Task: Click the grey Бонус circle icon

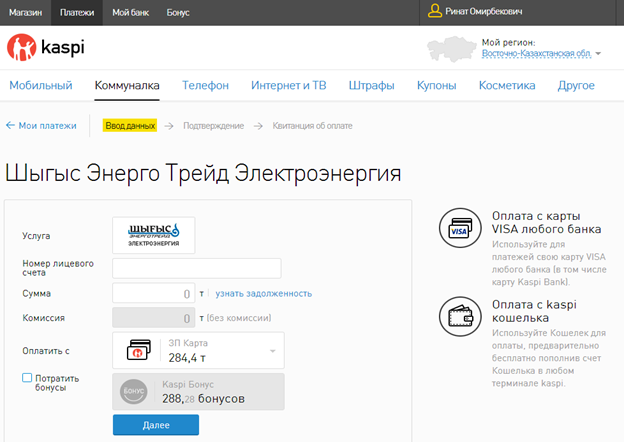Action: 134,391
